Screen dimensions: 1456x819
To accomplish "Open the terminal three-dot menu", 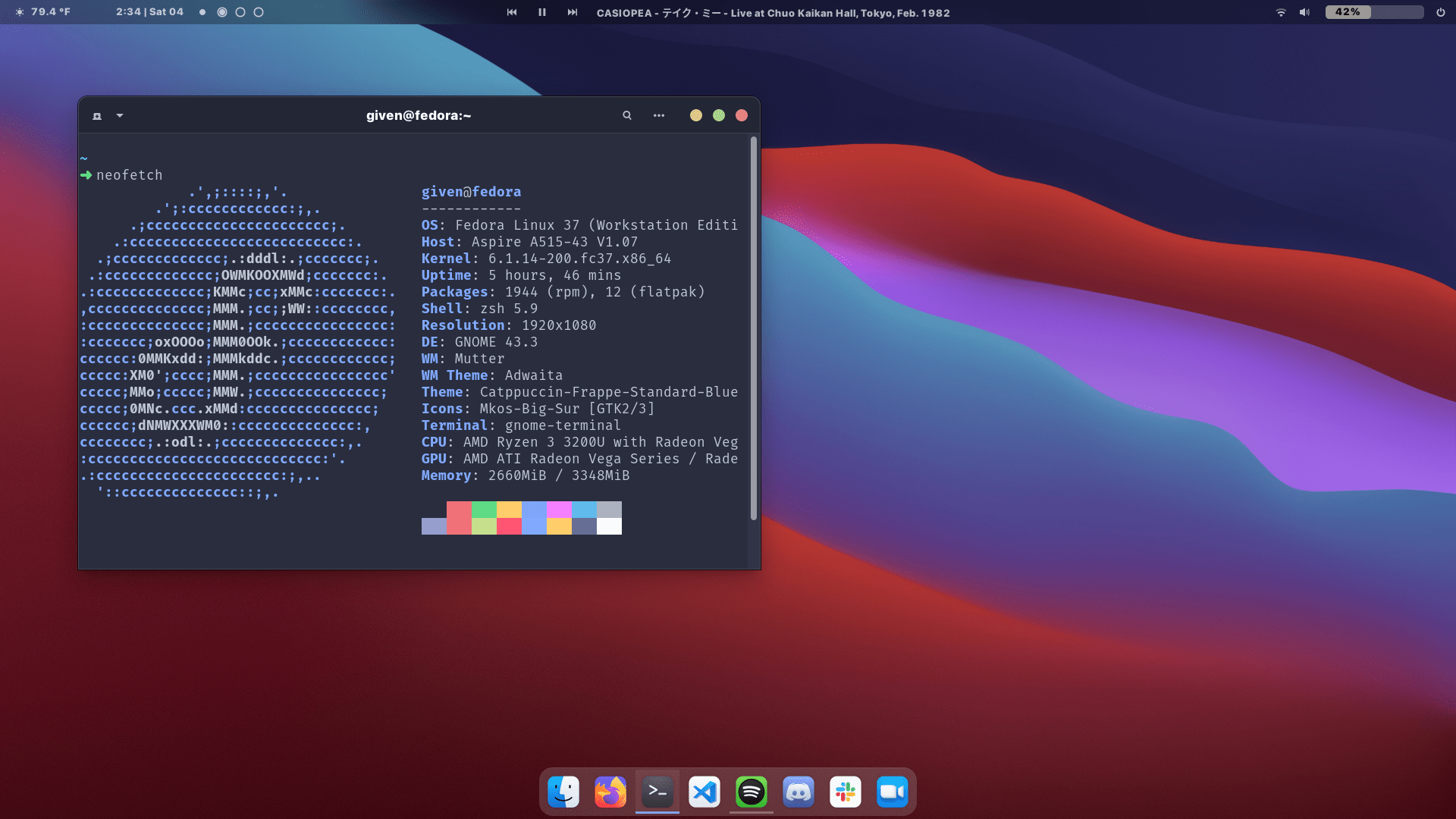I will pos(659,115).
